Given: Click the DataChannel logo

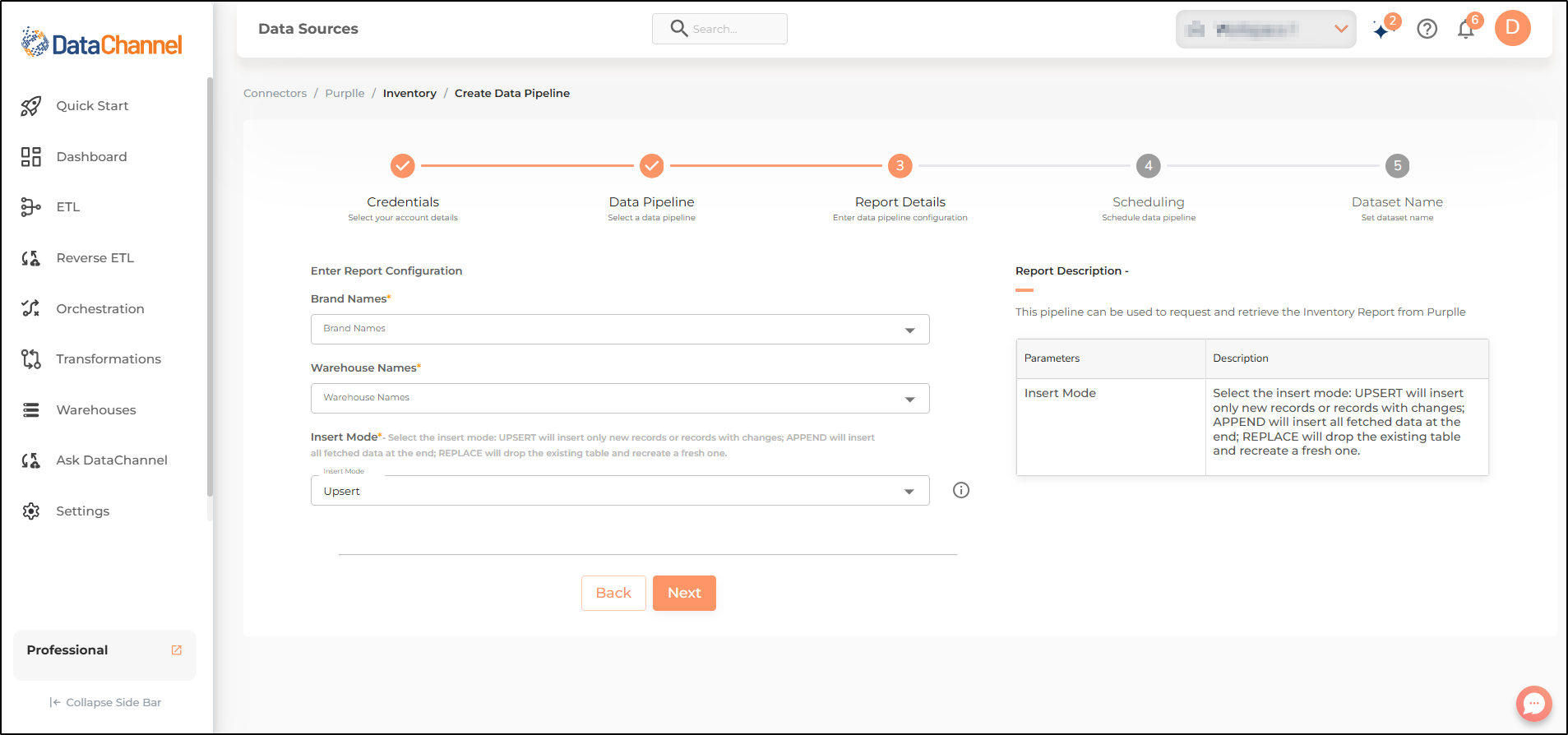Looking at the screenshot, I should (101, 43).
